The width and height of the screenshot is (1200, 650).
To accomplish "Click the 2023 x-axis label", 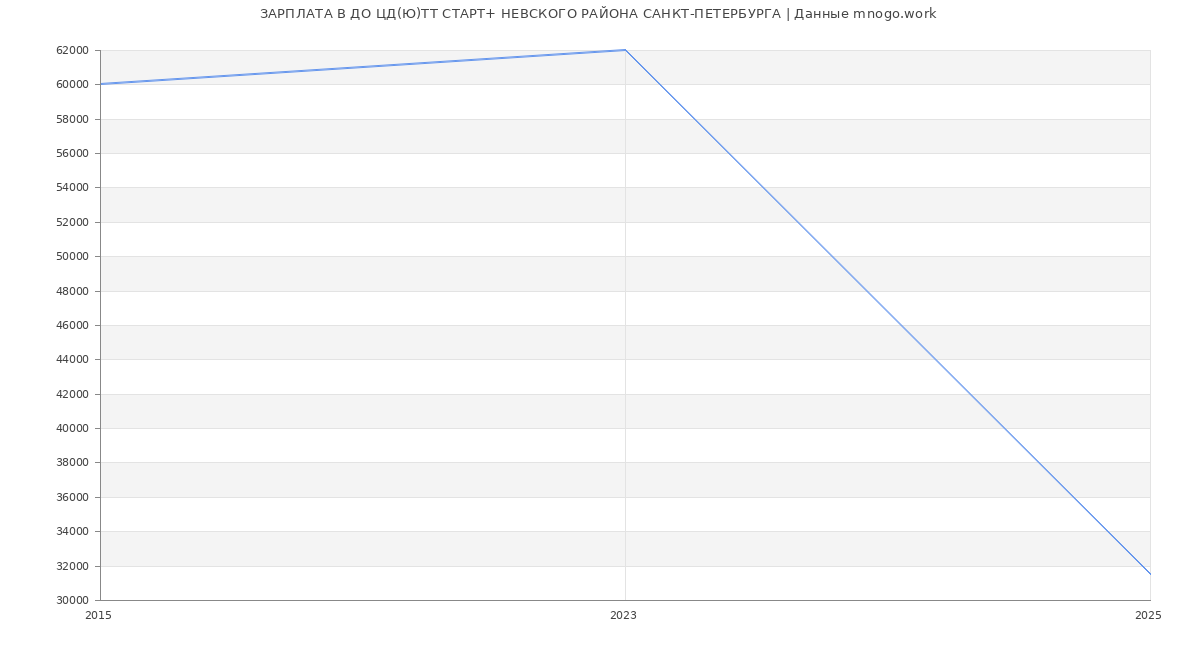I will 623,615.
